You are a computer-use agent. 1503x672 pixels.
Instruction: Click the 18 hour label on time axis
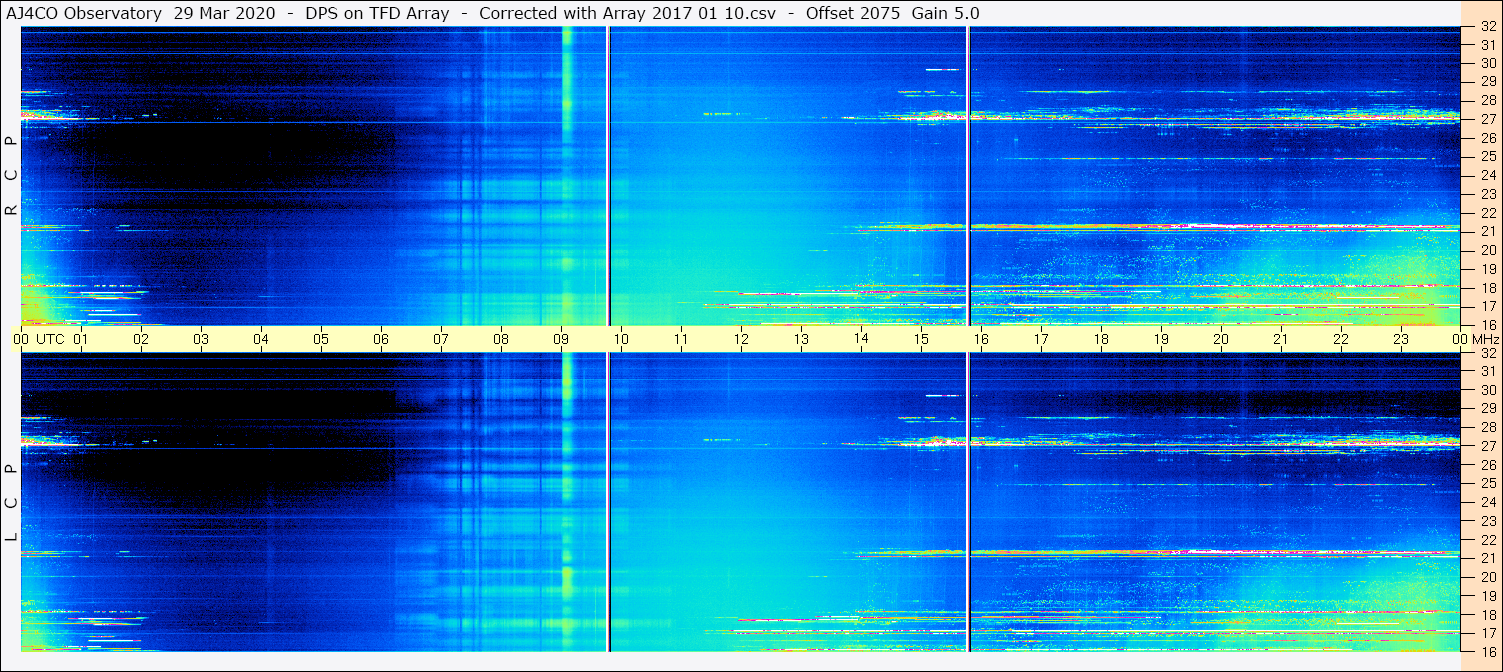point(1101,339)
